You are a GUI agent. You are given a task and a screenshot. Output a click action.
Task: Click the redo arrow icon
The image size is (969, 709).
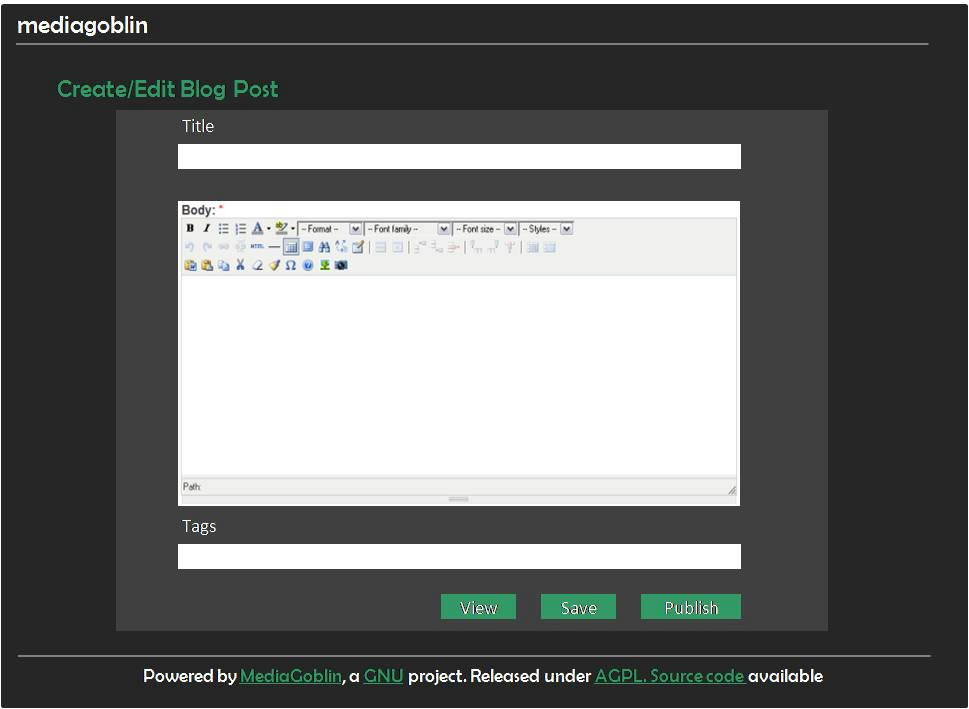(x=207, y=247)
